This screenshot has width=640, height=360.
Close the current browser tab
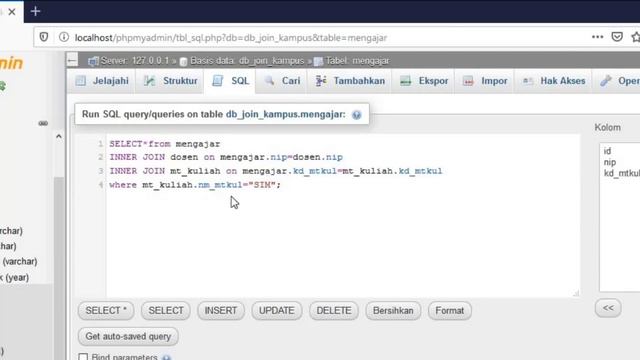tap(12, 11)
